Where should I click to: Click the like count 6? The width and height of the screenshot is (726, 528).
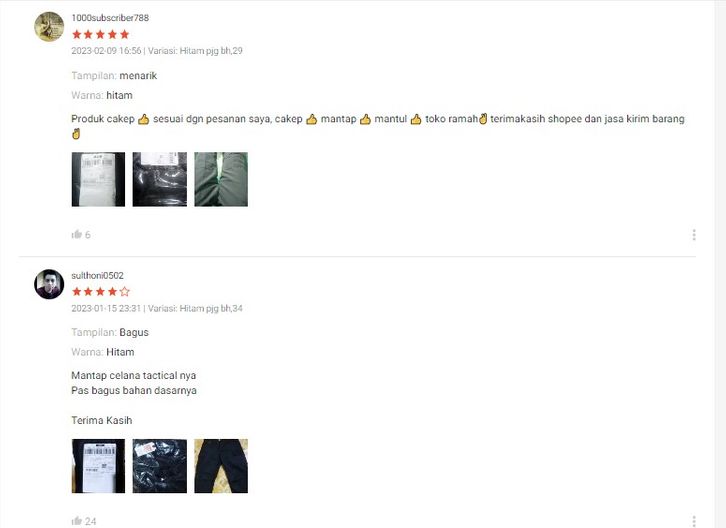point(88,235)
